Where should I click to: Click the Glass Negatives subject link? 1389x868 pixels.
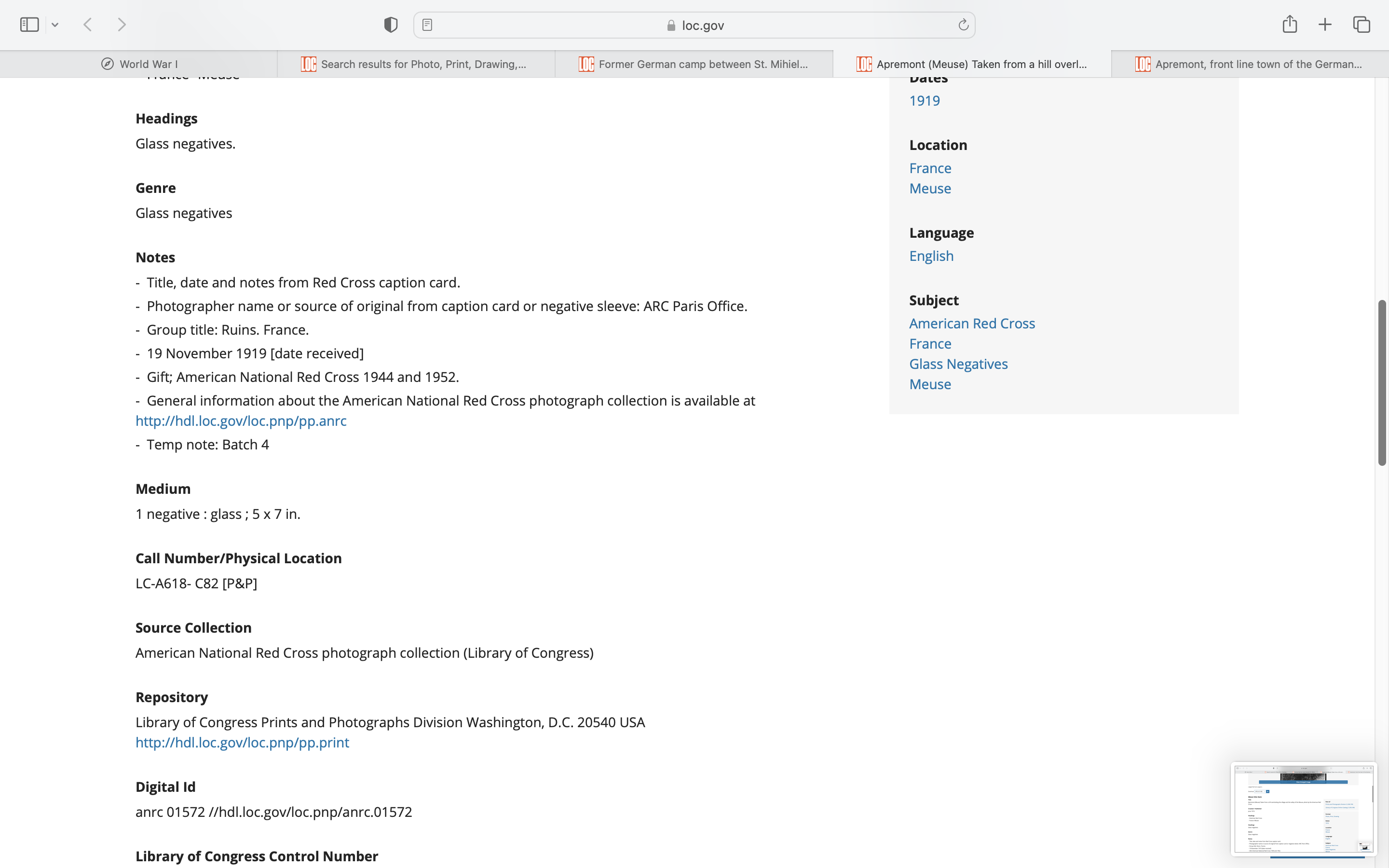(958, 364)
